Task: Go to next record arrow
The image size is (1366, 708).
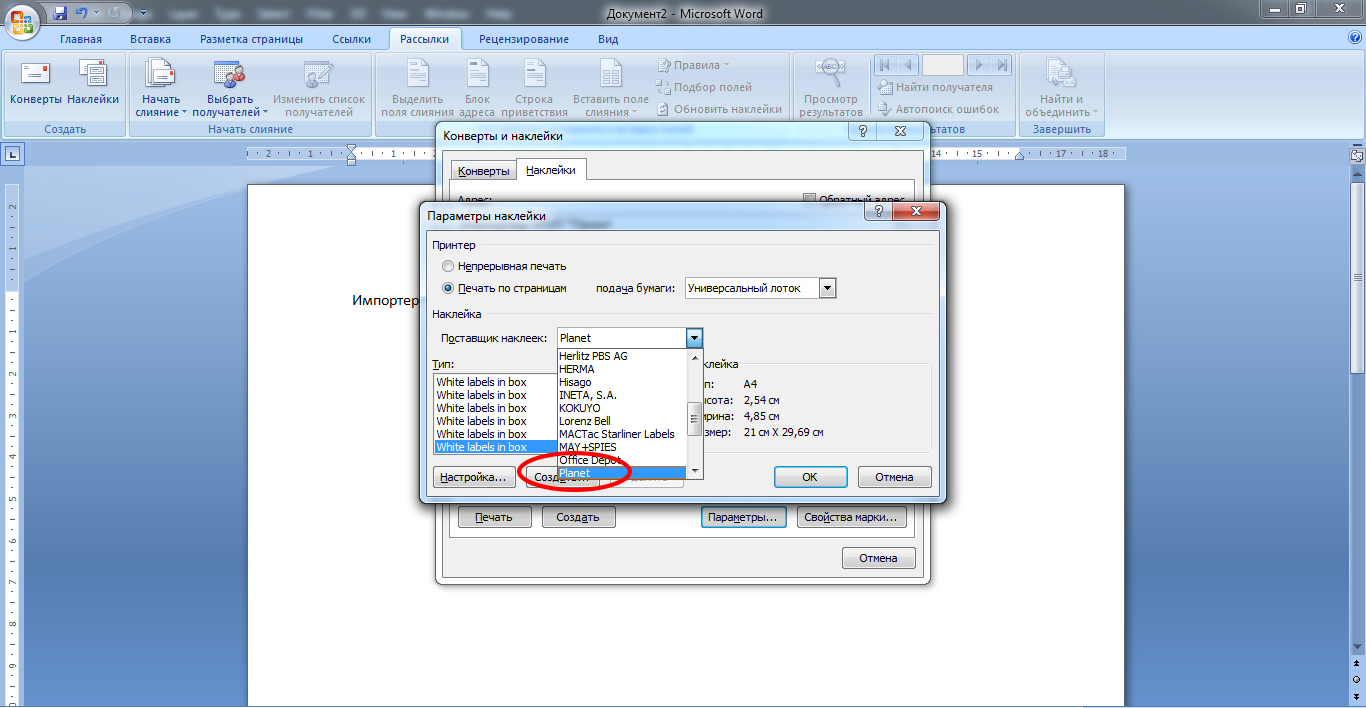Action: click(978, 65)
